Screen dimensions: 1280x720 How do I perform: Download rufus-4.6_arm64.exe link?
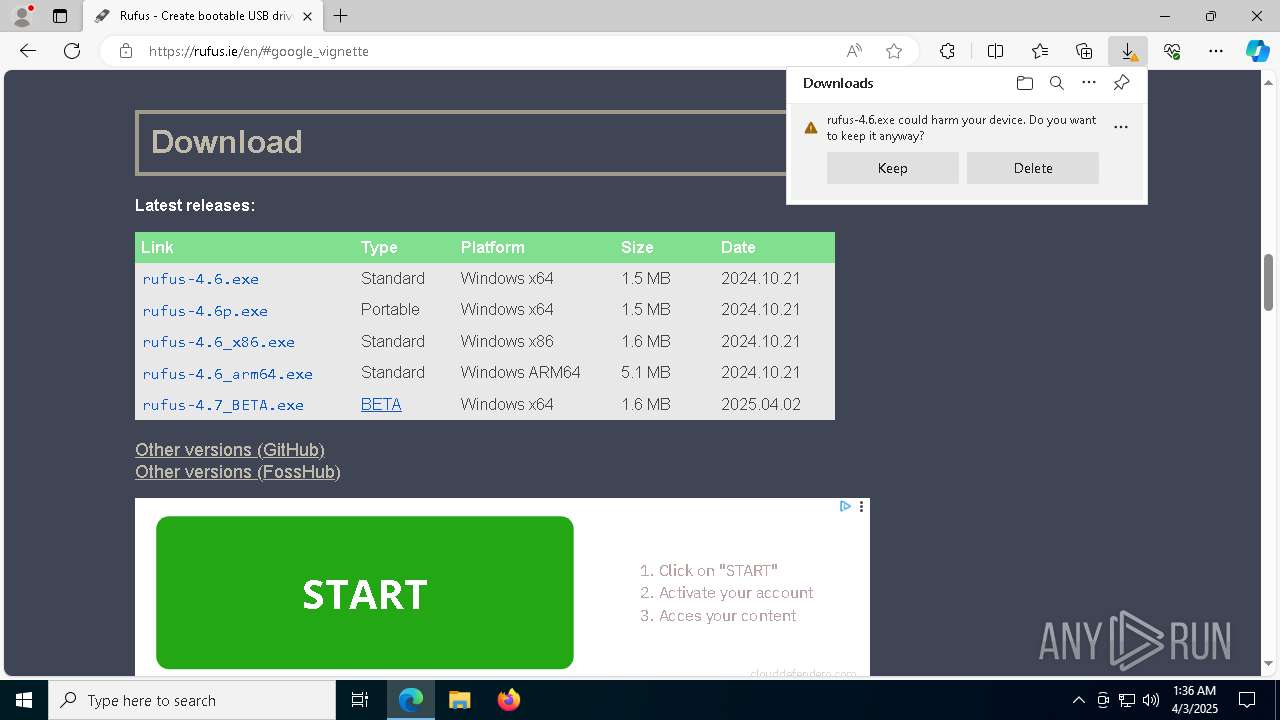pos(228,374)
